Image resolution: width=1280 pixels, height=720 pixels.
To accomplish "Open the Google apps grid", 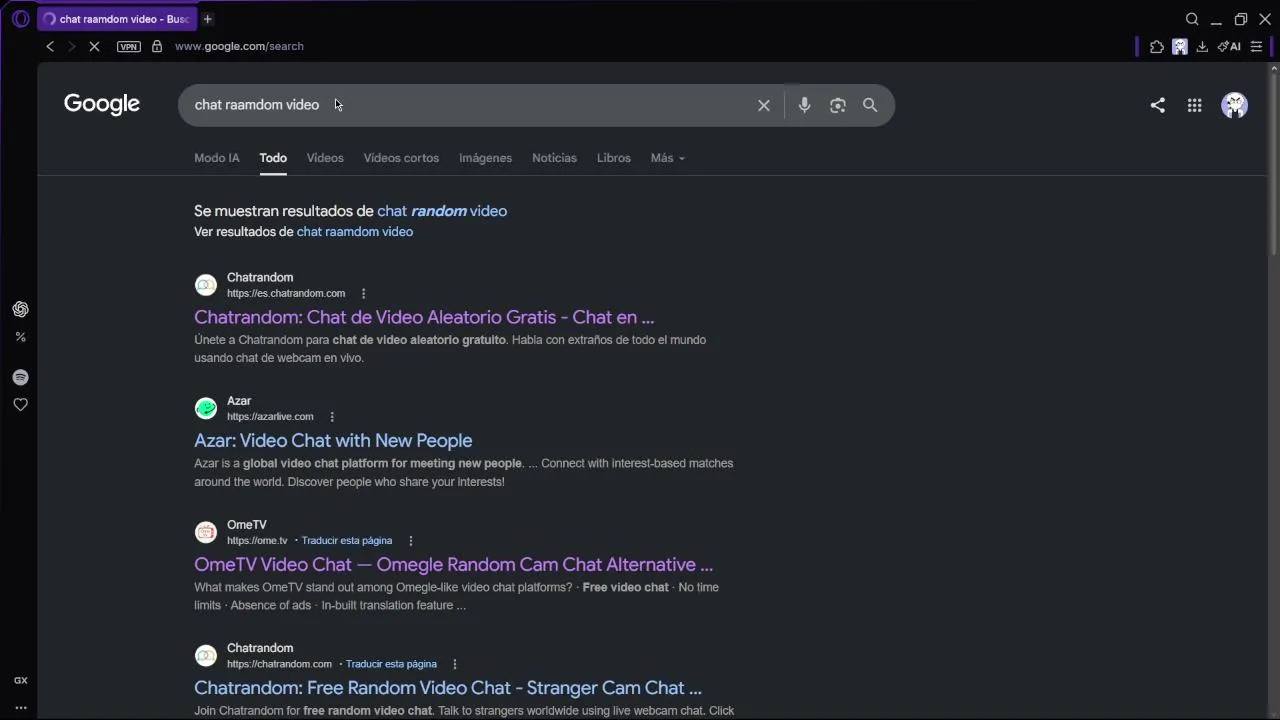I will [1194, 105].
